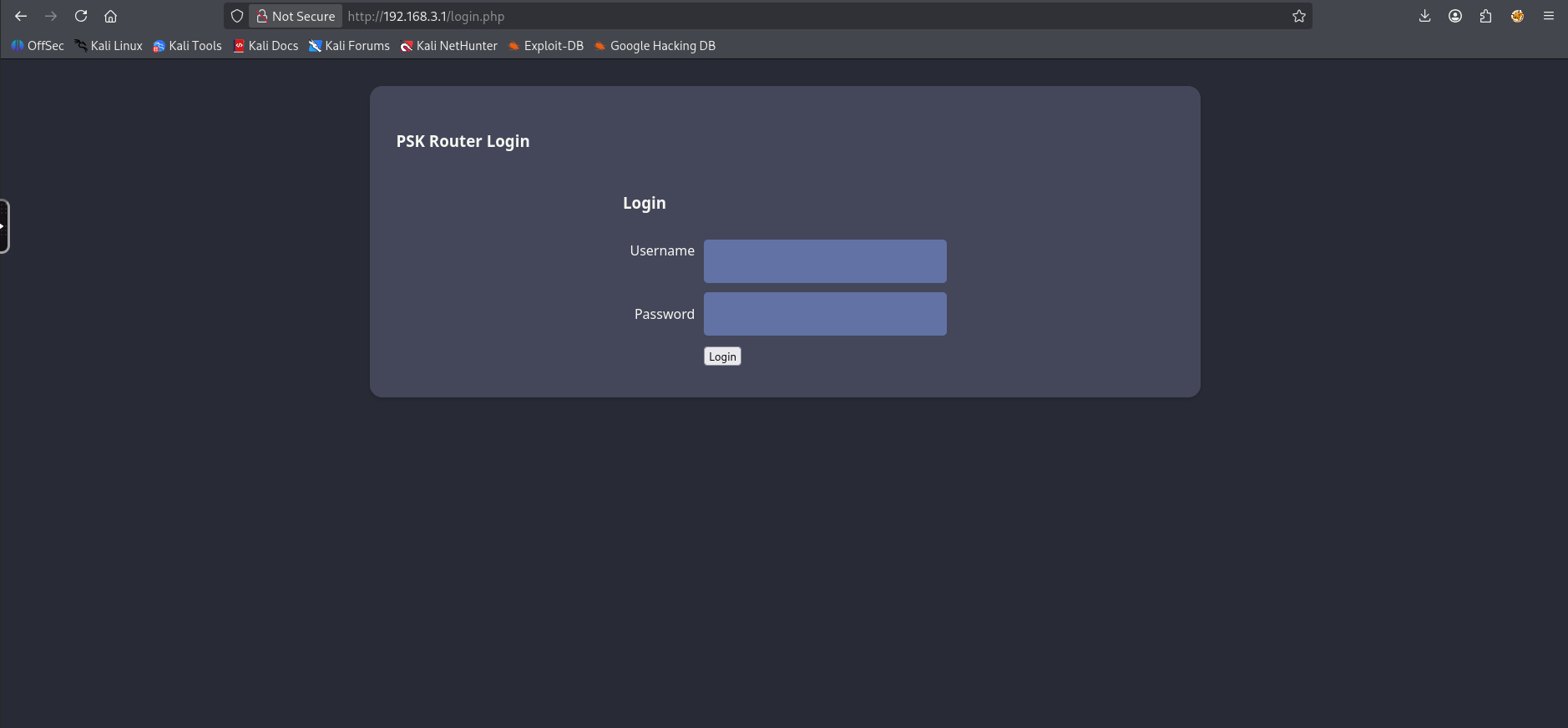This screenshot has width=1568, height=728.
Task: Click the Username label
Action: pyautogui.click(x=662, y=250)
